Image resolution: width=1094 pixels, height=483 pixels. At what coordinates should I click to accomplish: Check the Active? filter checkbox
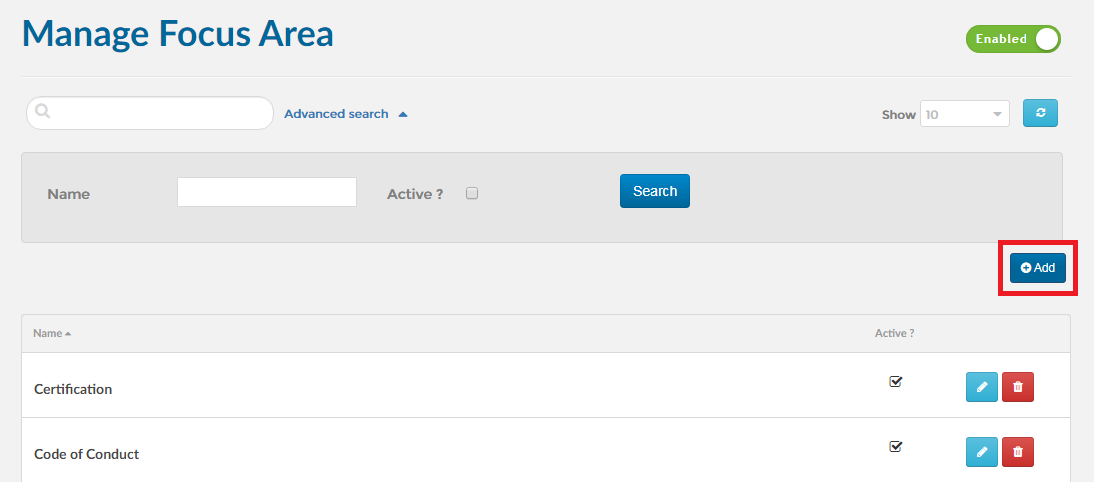point(472,193)
